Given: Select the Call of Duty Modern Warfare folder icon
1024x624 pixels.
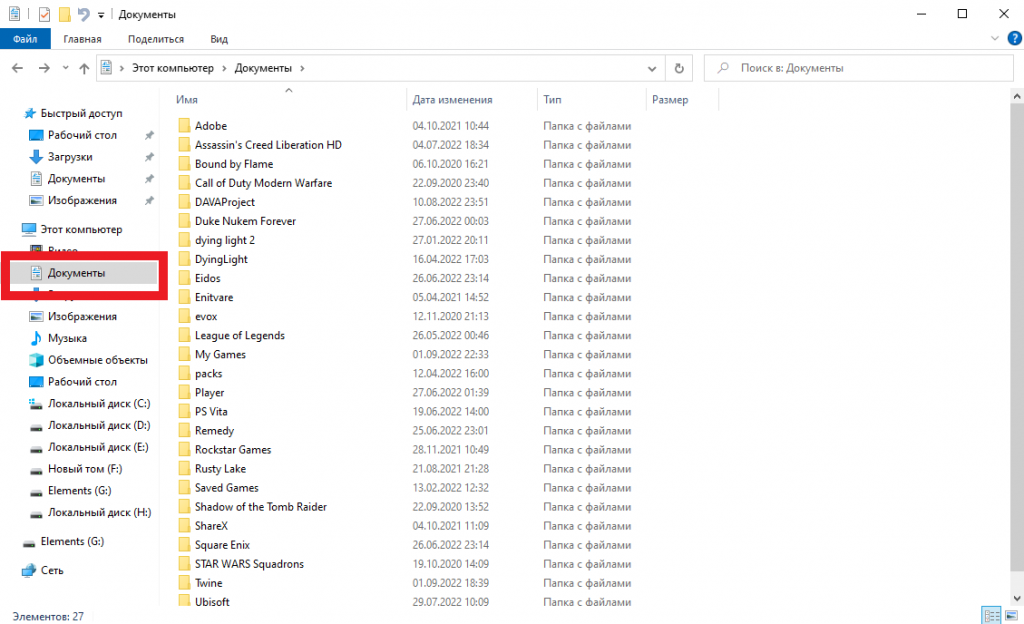Looking at the screenshot, I should (x=184, y=183).
